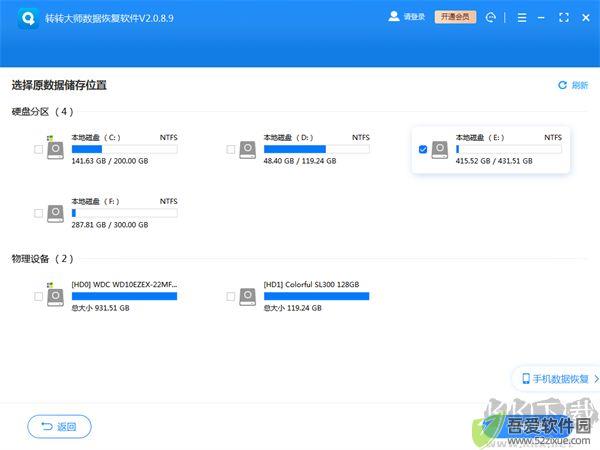Click the HD1 Colorful capacity bar
The image size is (600, 450).
316,296
